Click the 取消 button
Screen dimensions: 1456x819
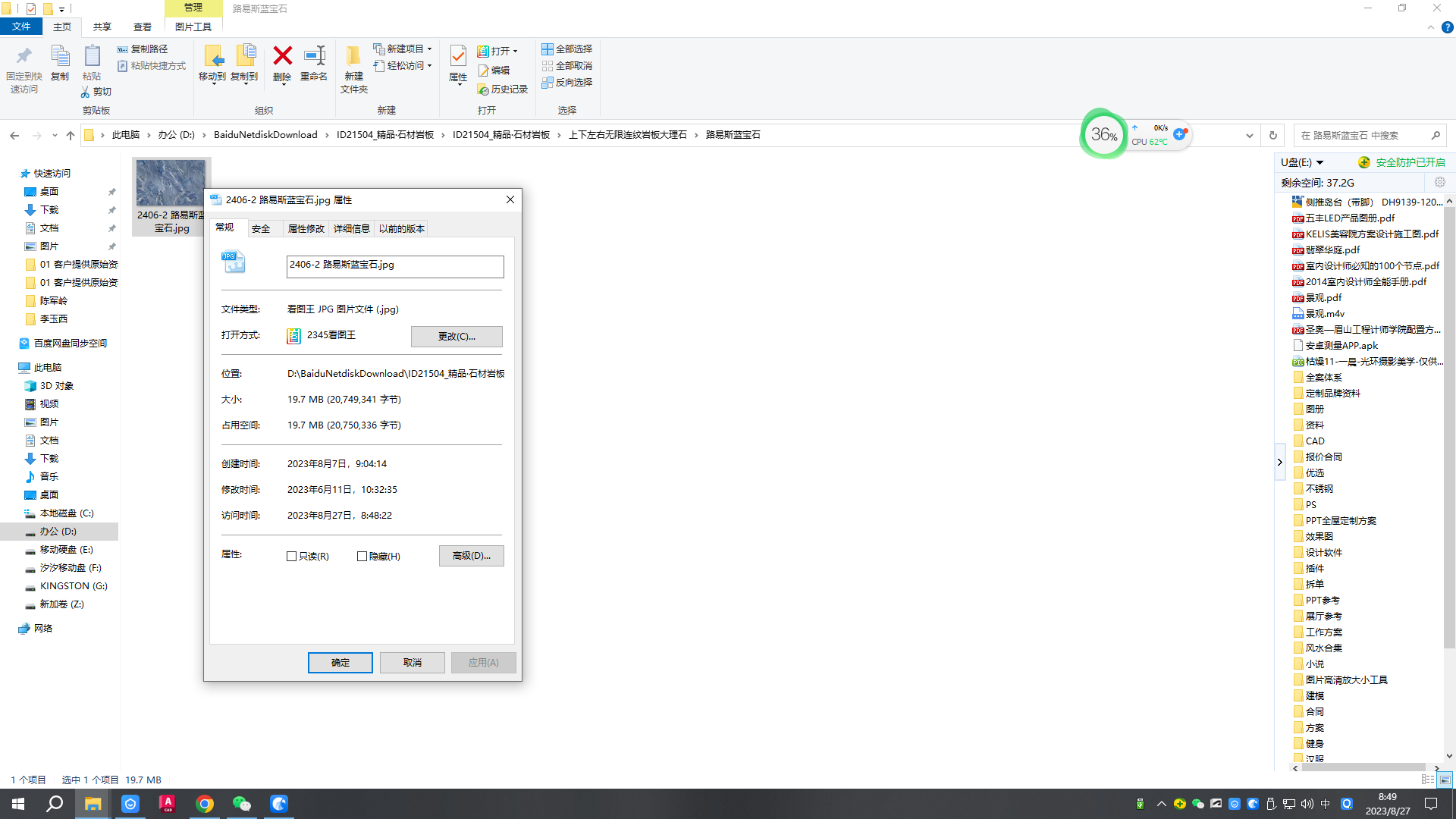point(413,663)
